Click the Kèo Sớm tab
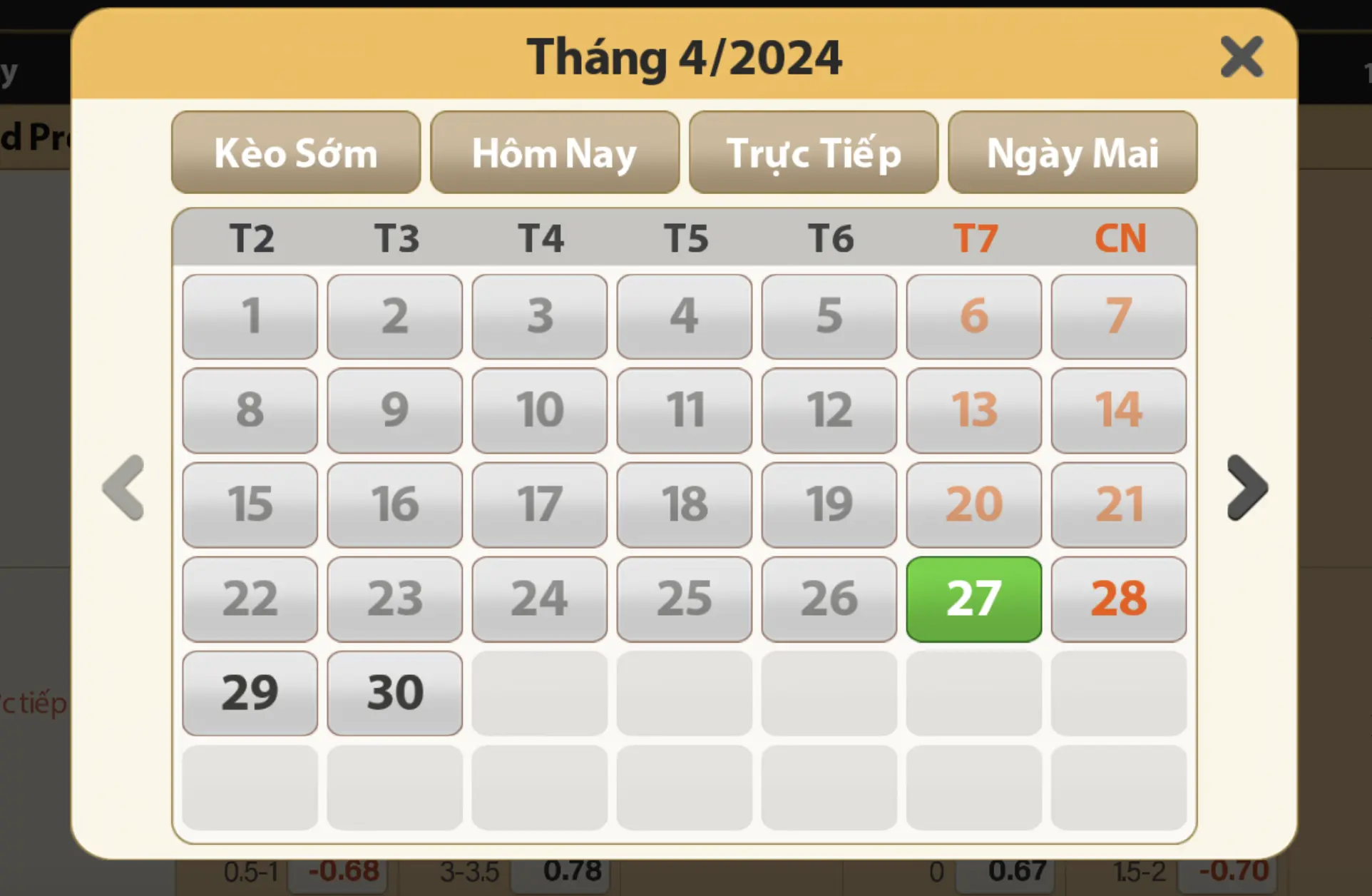This screenshot has height=896, width=1372. pos(296,152)
